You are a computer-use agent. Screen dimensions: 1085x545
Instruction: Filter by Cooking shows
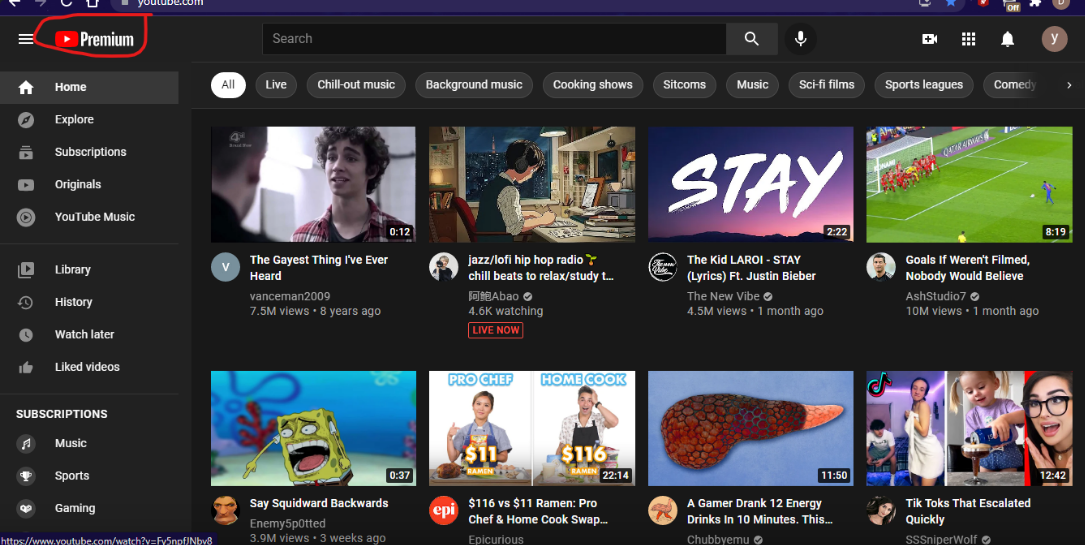point(593,85)
